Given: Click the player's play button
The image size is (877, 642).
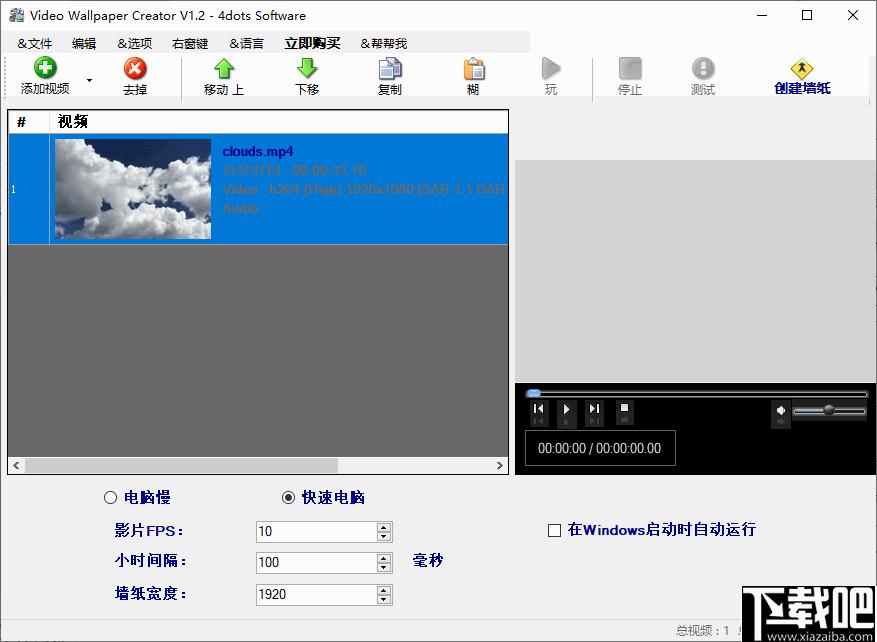Looking at the screenshot, I should [567, 409].
